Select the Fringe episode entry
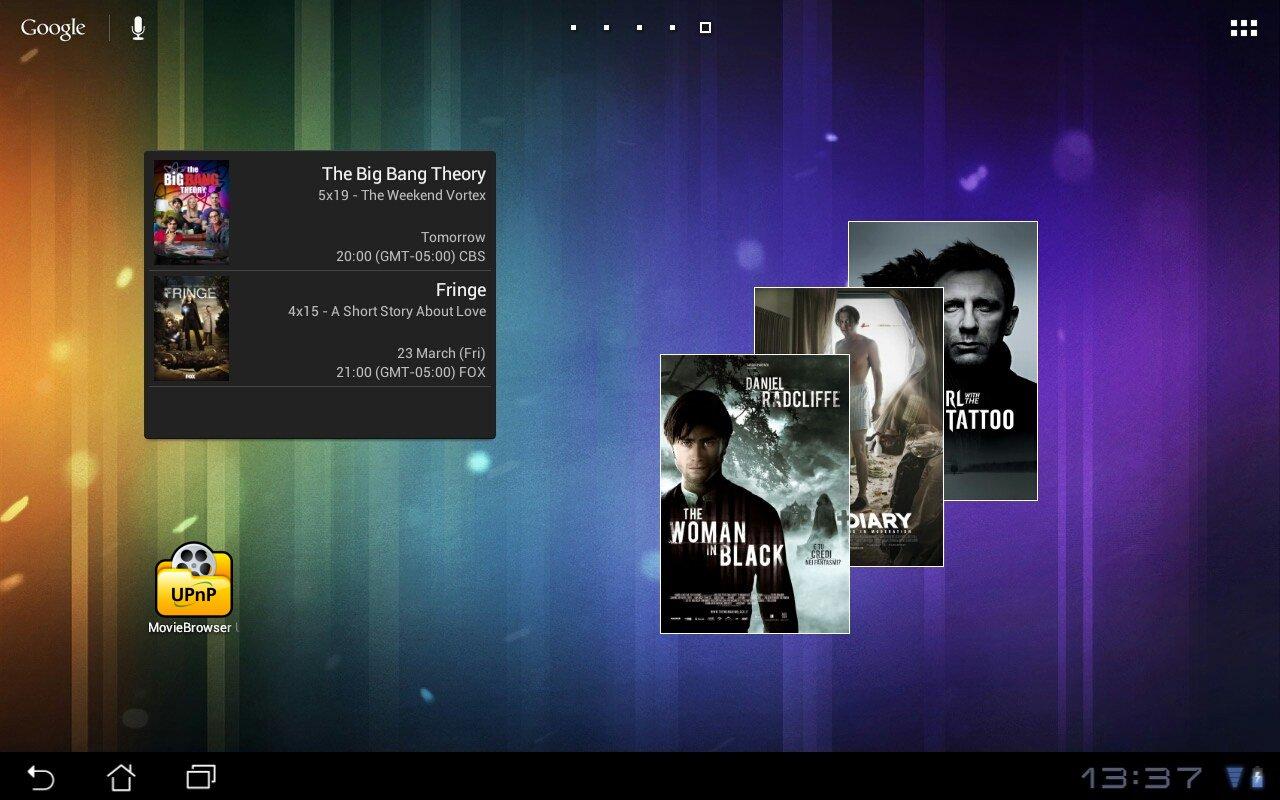 tap(320, 329)
